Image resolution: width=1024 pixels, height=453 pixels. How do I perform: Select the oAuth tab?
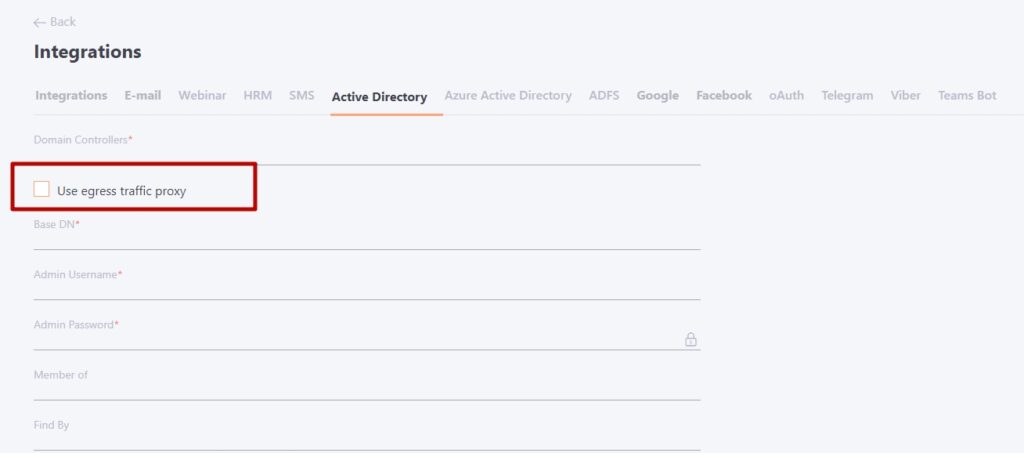(786, 95)
